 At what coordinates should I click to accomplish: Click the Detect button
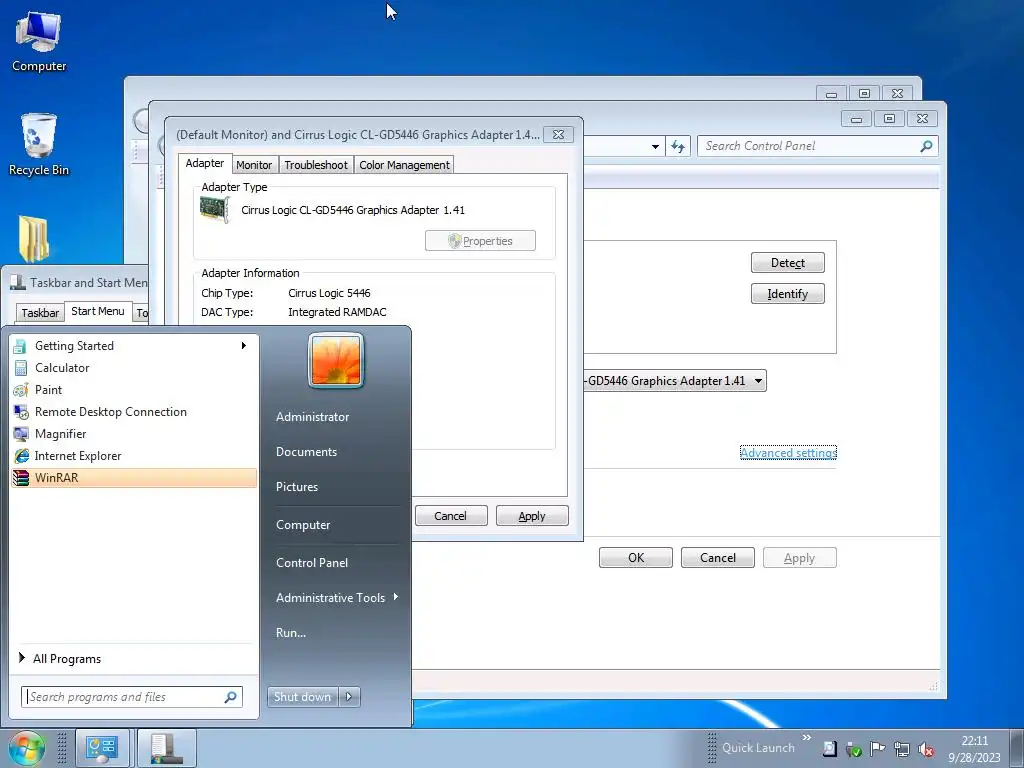(x=788, y=263)
